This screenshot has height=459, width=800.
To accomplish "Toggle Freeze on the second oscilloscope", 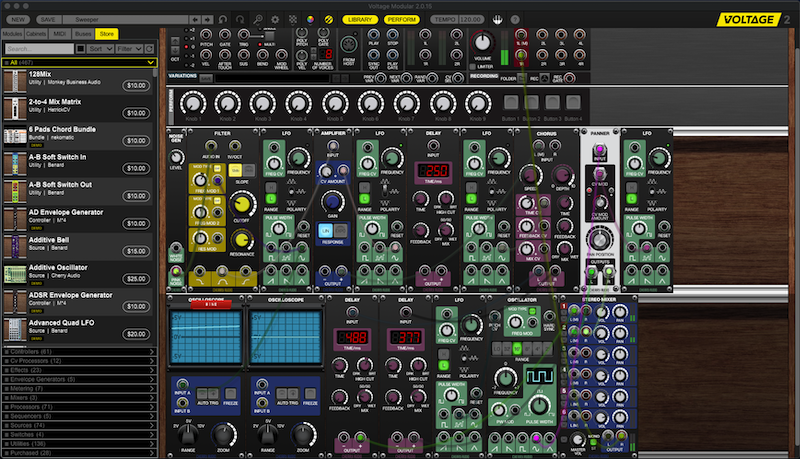I will [310, 393].
